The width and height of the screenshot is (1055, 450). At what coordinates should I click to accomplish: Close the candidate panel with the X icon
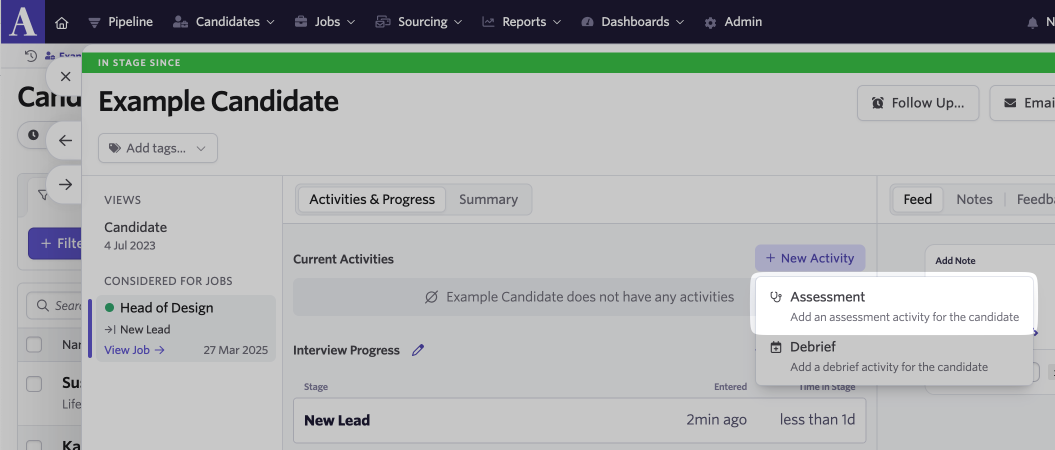pyautogui.click(x=65, y=77)
